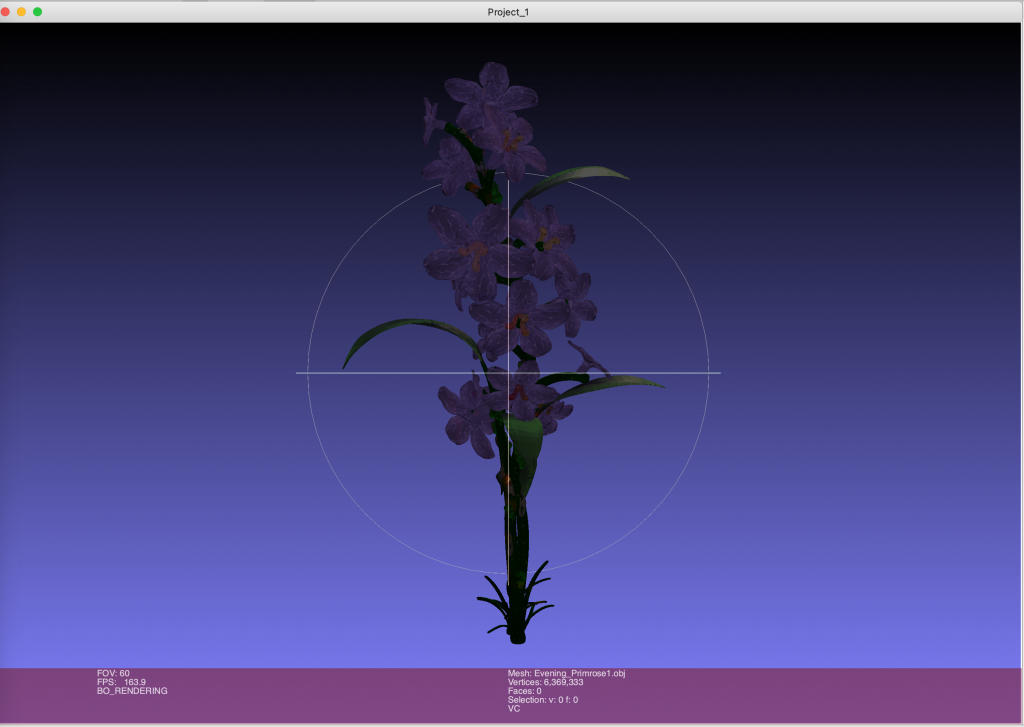Click the upper right curved green leaf
1024x727 pixels.
tap(580, 178)
